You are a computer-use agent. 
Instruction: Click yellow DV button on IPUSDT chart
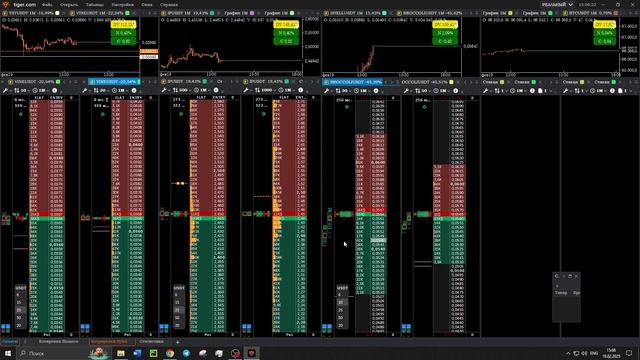(286, 25)
